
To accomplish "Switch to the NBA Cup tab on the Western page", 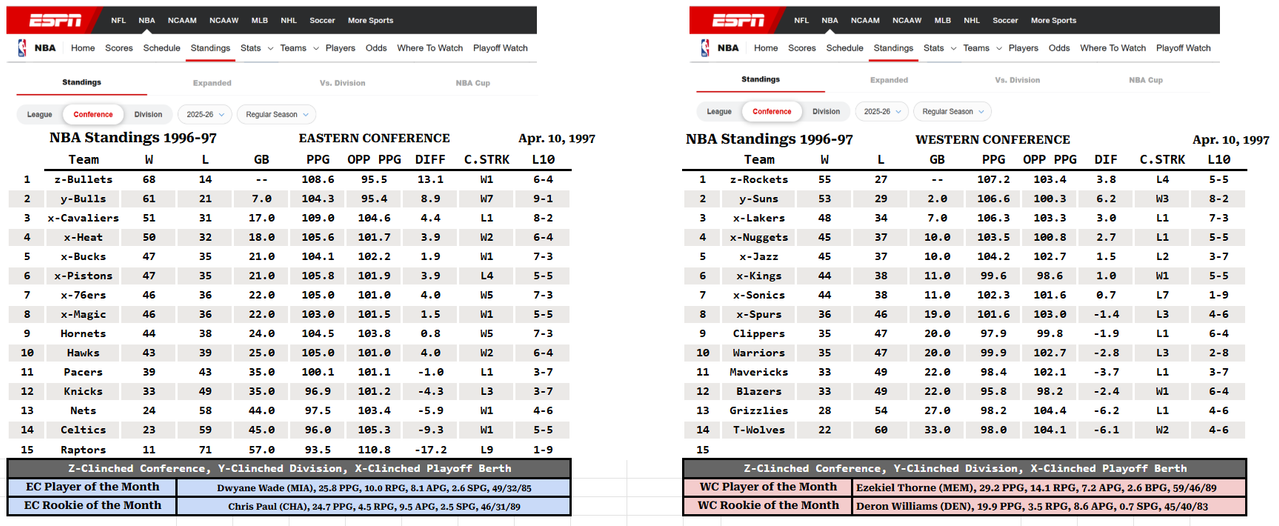I will click(1145, 80).
